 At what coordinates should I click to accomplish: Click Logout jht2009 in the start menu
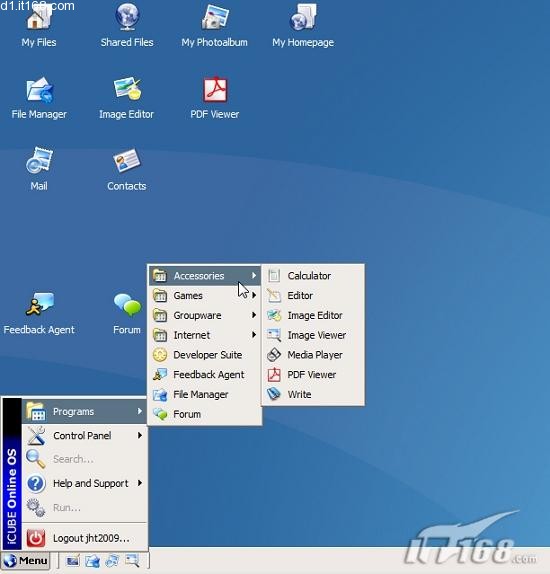85,538
